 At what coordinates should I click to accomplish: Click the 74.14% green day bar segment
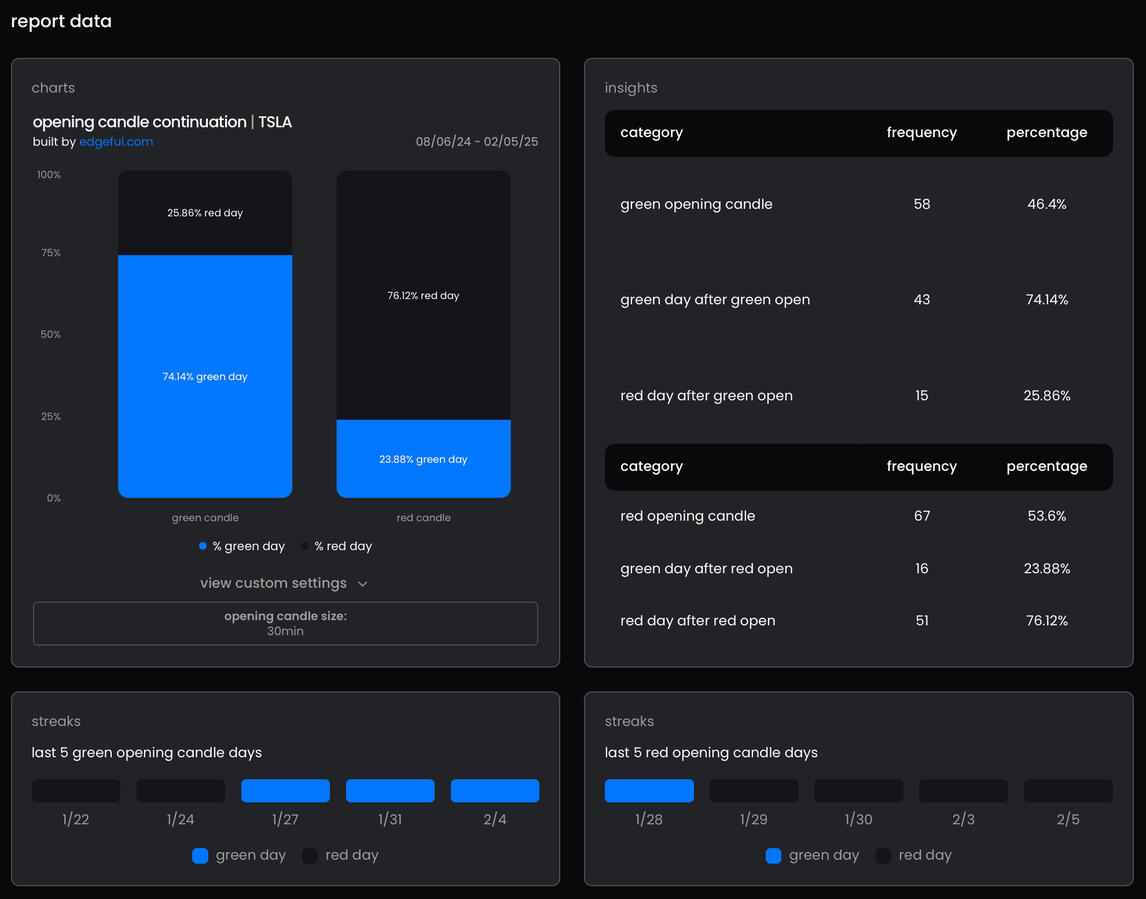(x=205, y=376)
